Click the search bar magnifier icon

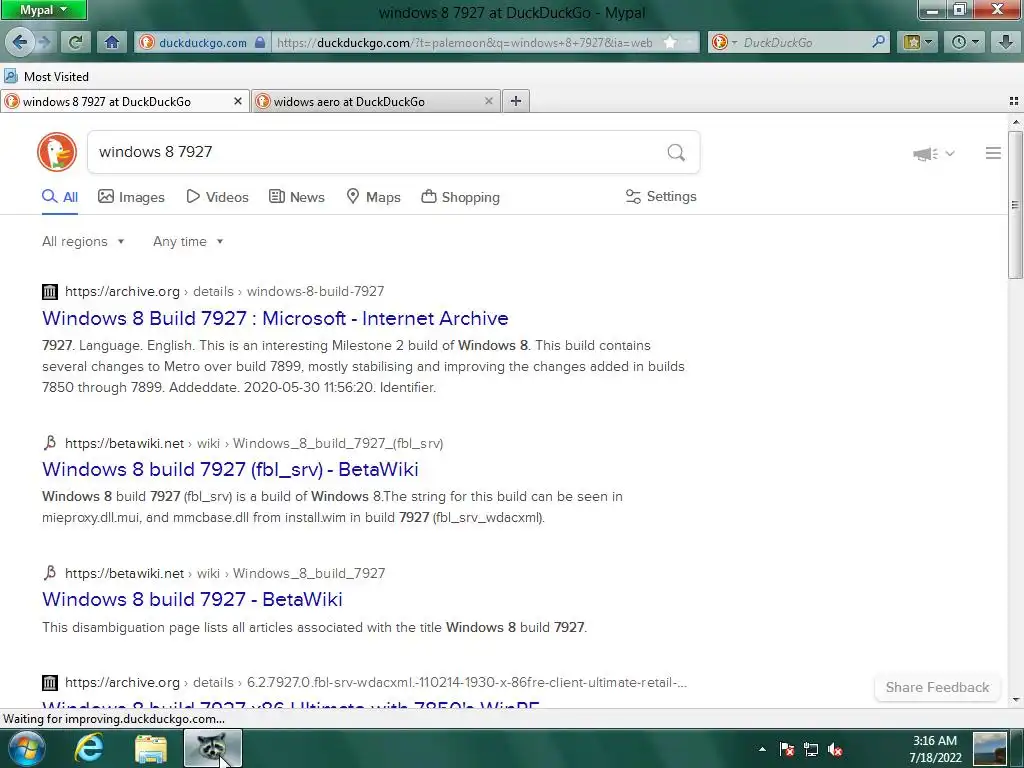click(879, 42)
